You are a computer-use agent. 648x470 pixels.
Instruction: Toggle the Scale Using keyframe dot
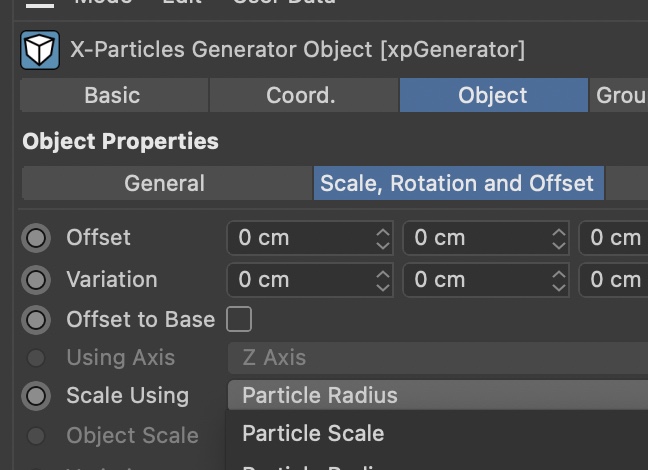point(37,396)
